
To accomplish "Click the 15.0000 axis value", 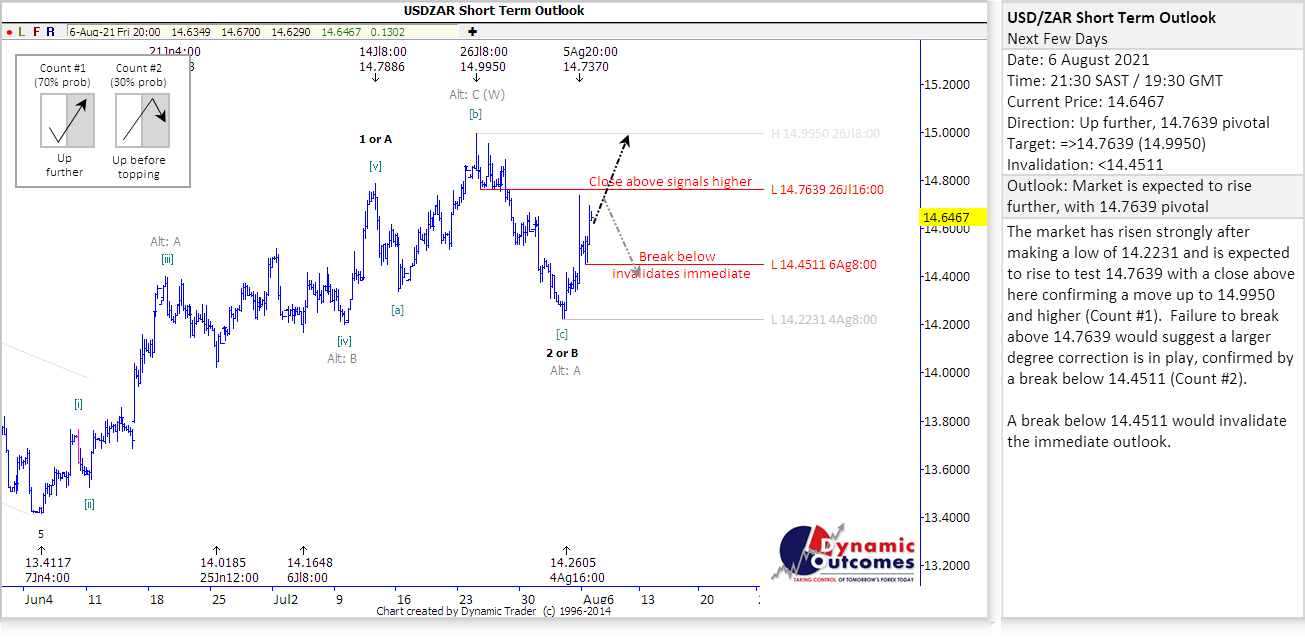I will tap(946, 133).
